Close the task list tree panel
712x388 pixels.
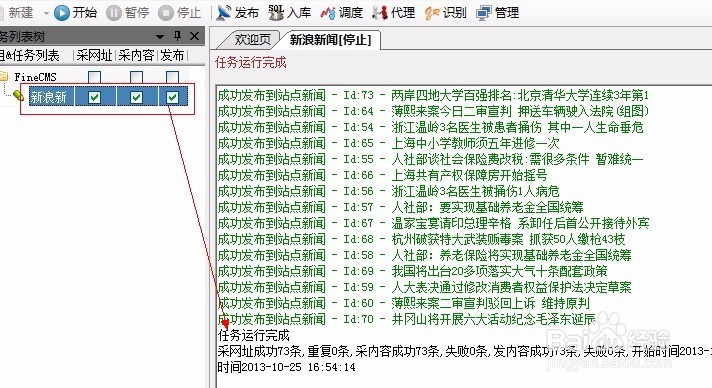tap(194, 36)
